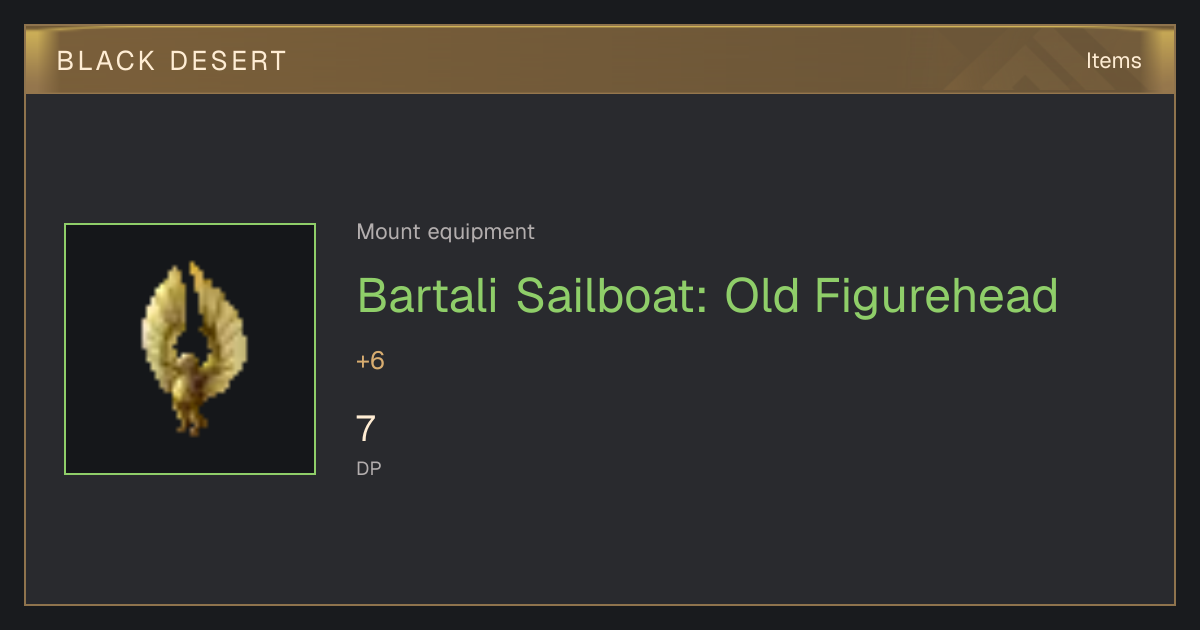
Task: Open the BLACK DESERT header title
Action: point(172,61)
